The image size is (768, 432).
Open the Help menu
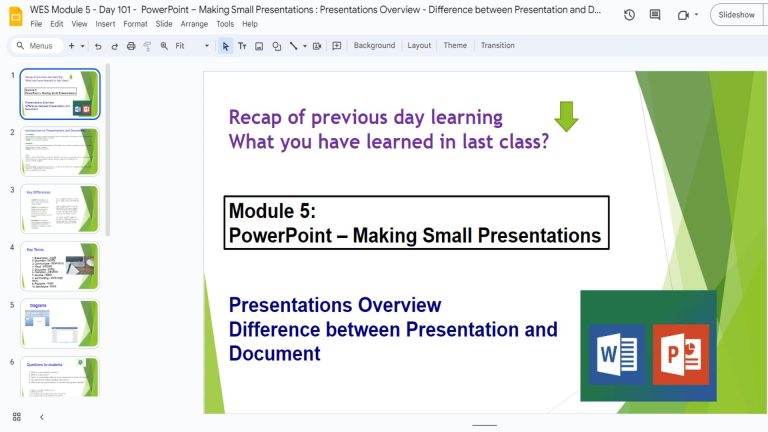click(x=250, y=24)
